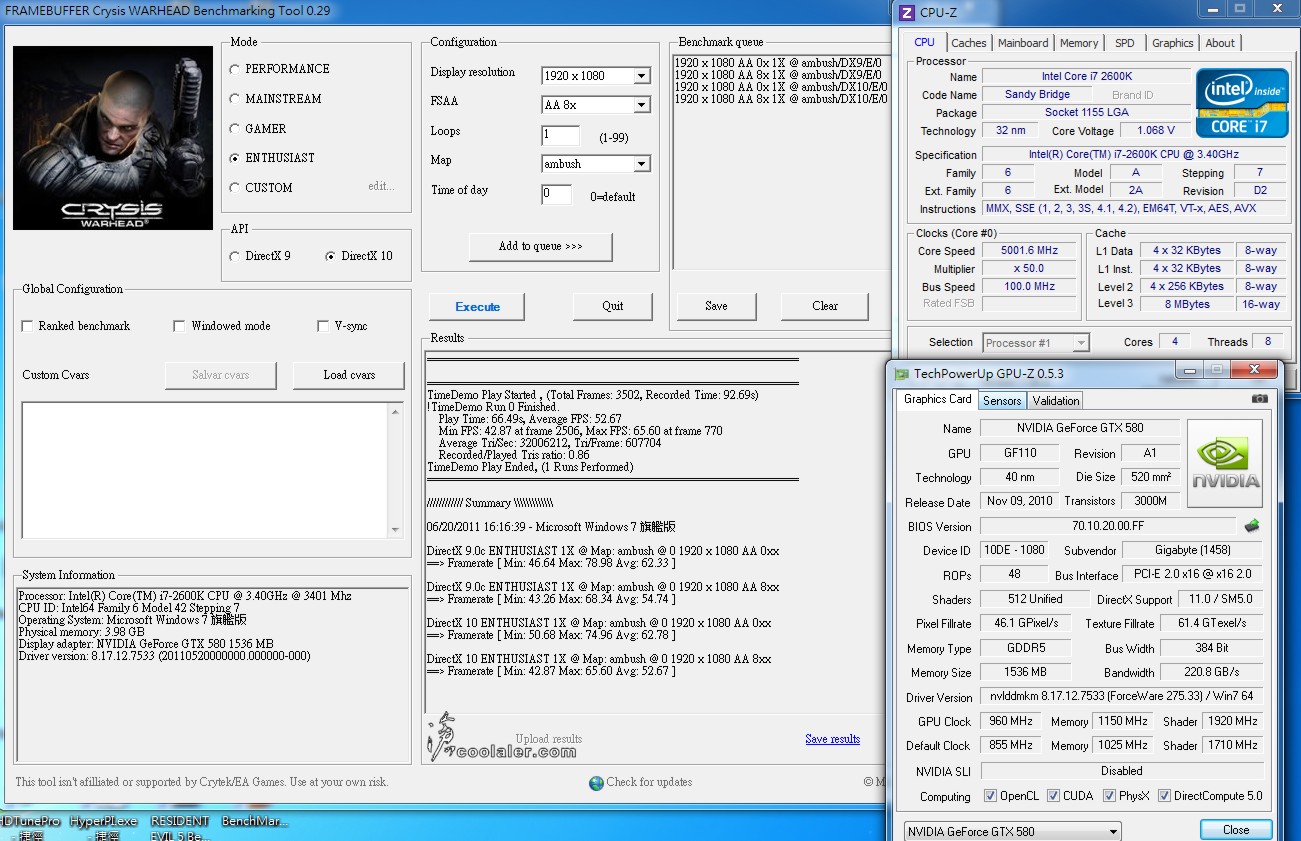This screenshot has height=841, width=1301.
Task: Click the NVIDIA logo in GPU-Z
Action: pyautogui.click(x=1225, y=463)
